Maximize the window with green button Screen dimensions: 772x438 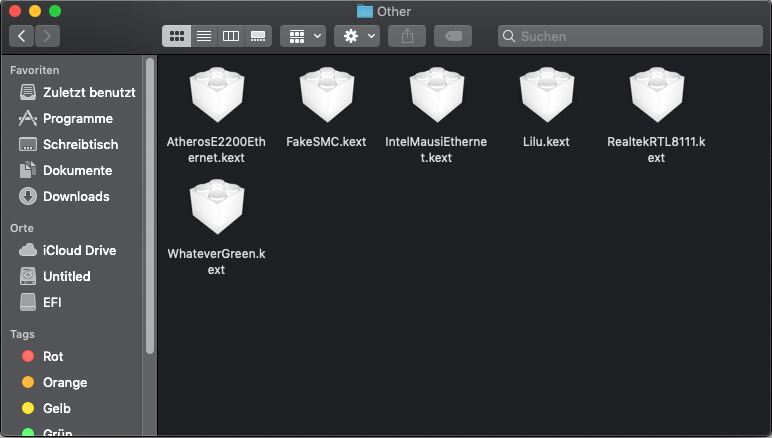coord(55,11)
